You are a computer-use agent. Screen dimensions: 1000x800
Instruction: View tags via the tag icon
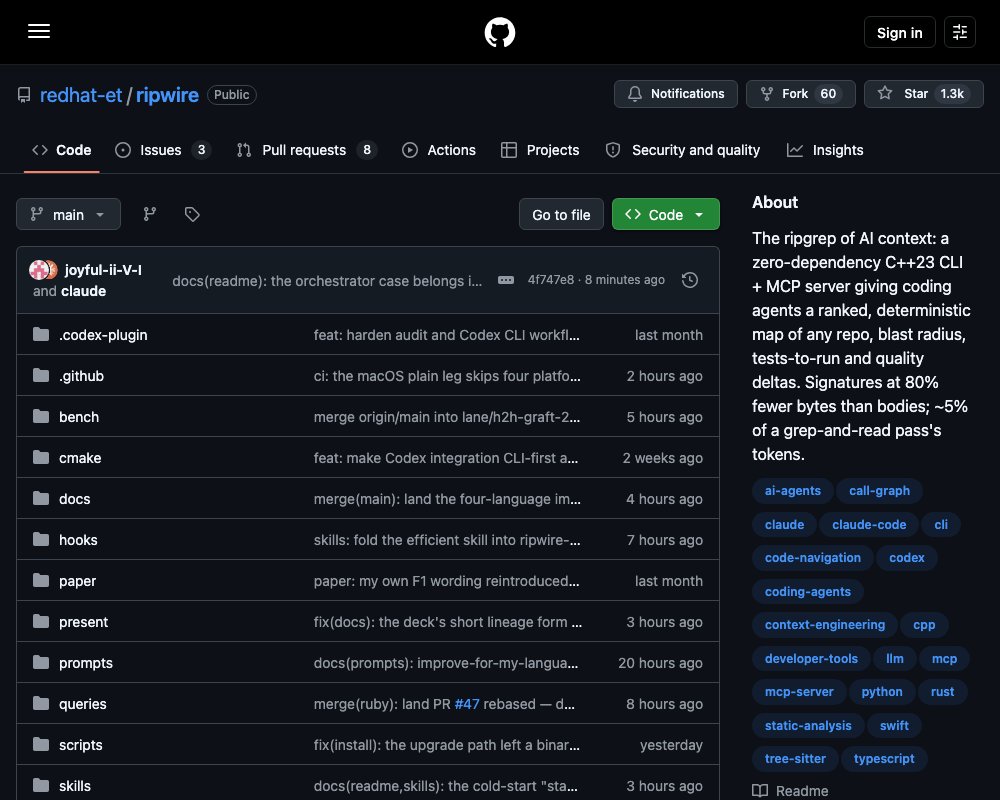coord(192,214)
